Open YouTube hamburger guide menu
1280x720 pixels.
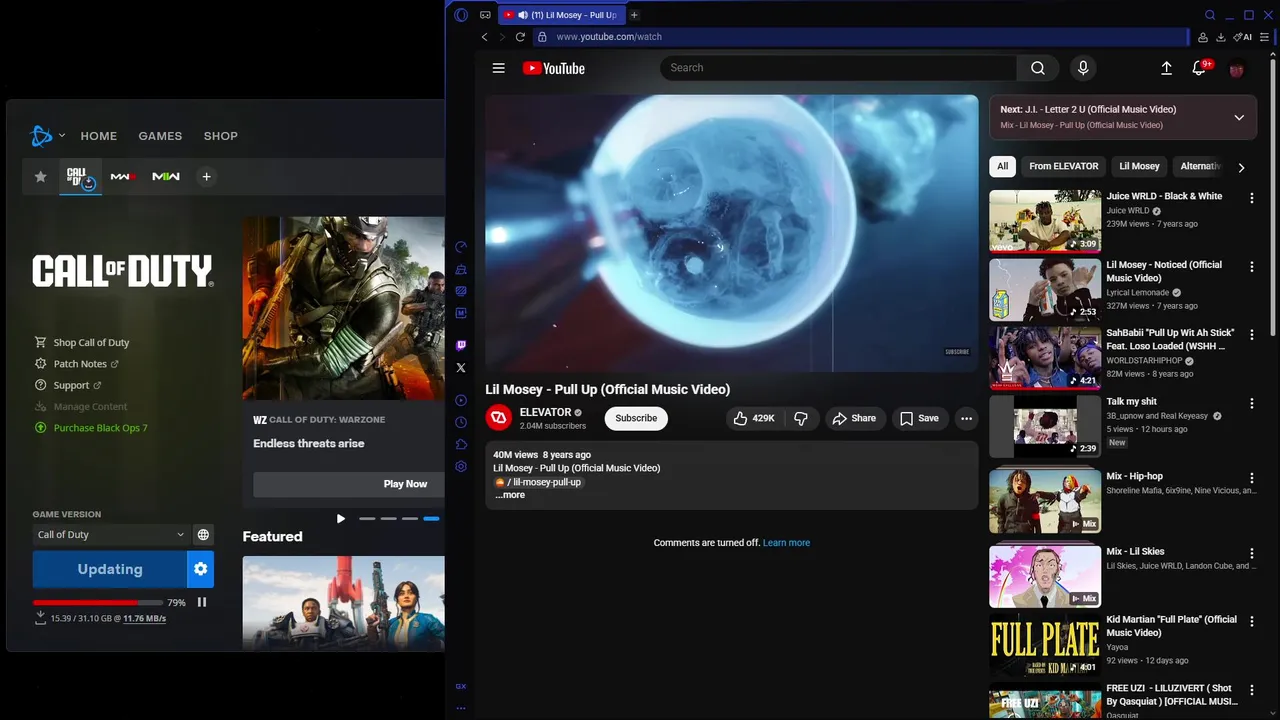pos(498,68)
